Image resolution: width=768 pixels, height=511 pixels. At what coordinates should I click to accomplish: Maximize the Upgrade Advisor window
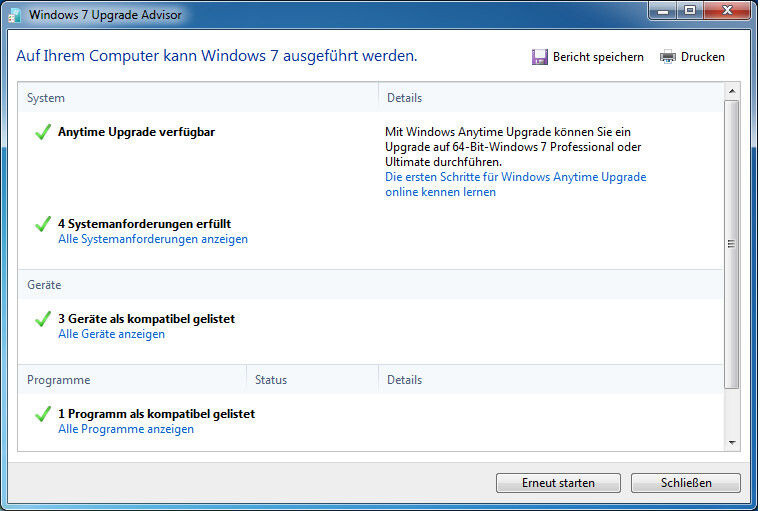point(690,11)
